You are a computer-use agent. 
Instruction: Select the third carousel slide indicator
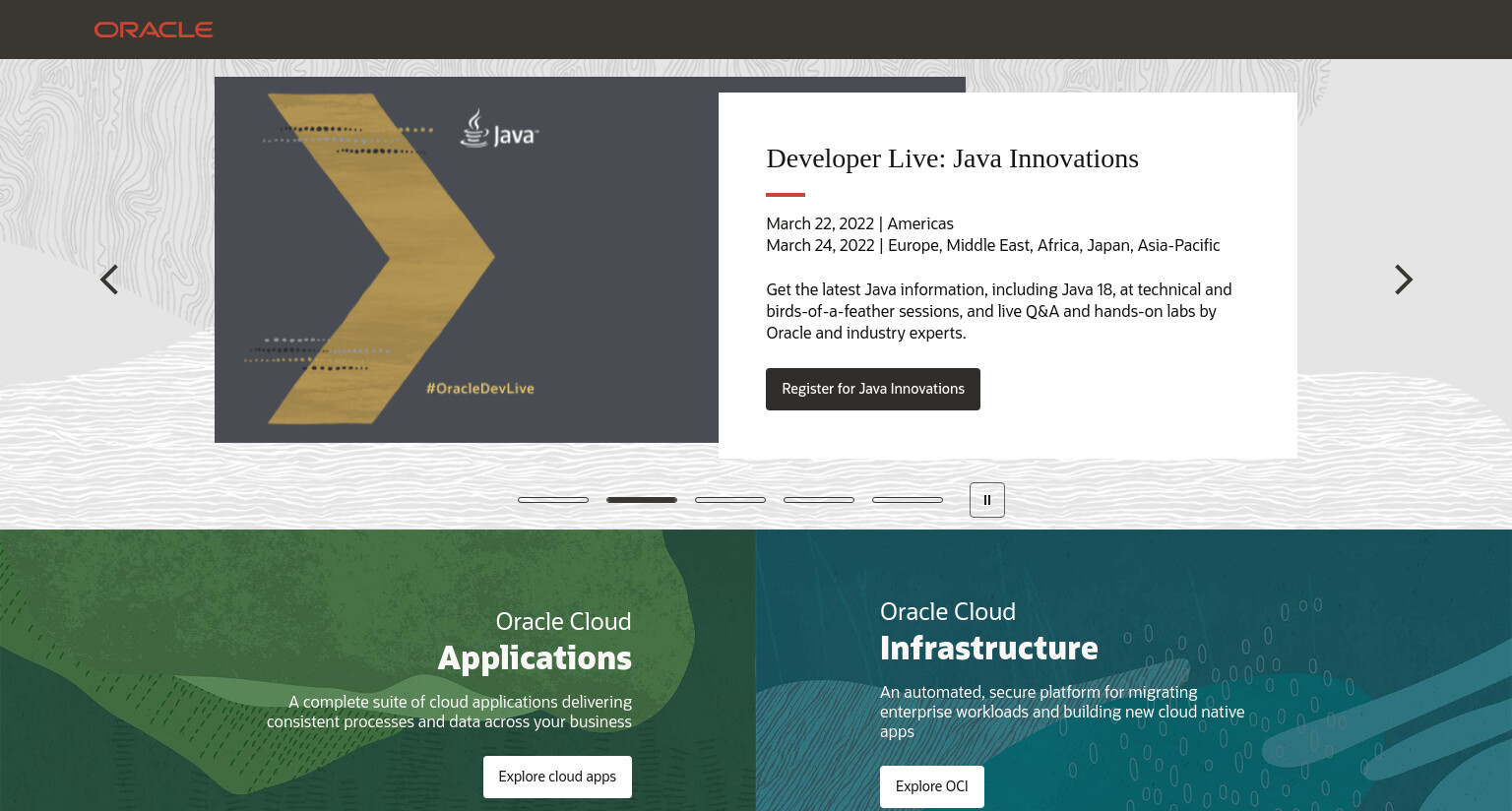[730, 500]
